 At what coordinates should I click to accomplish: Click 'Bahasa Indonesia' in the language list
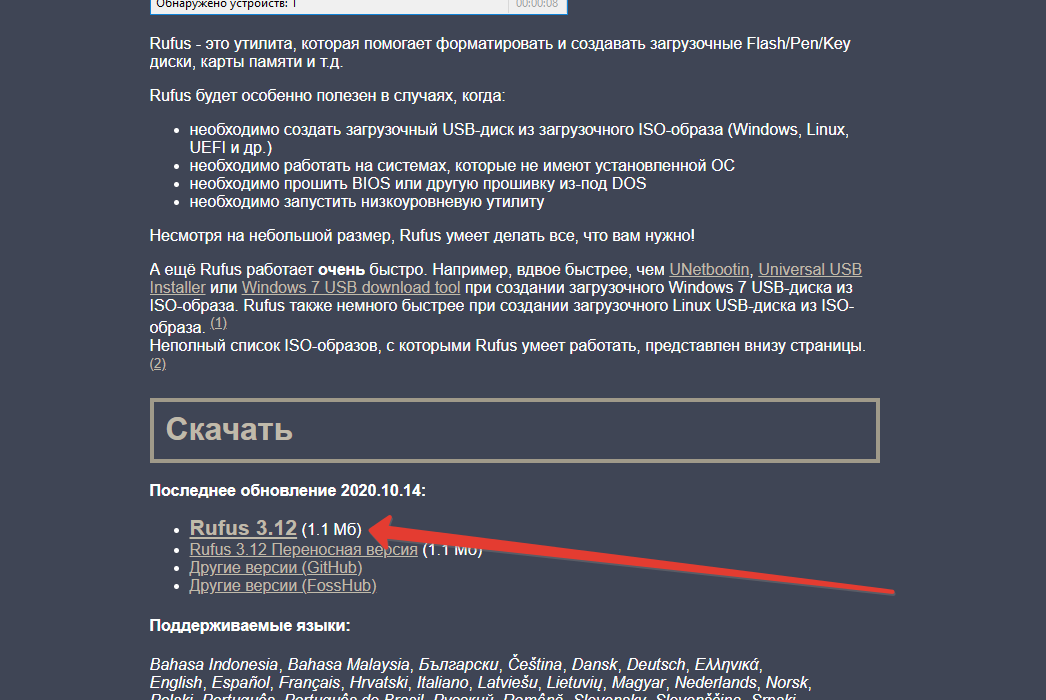[x=214, y=664]
